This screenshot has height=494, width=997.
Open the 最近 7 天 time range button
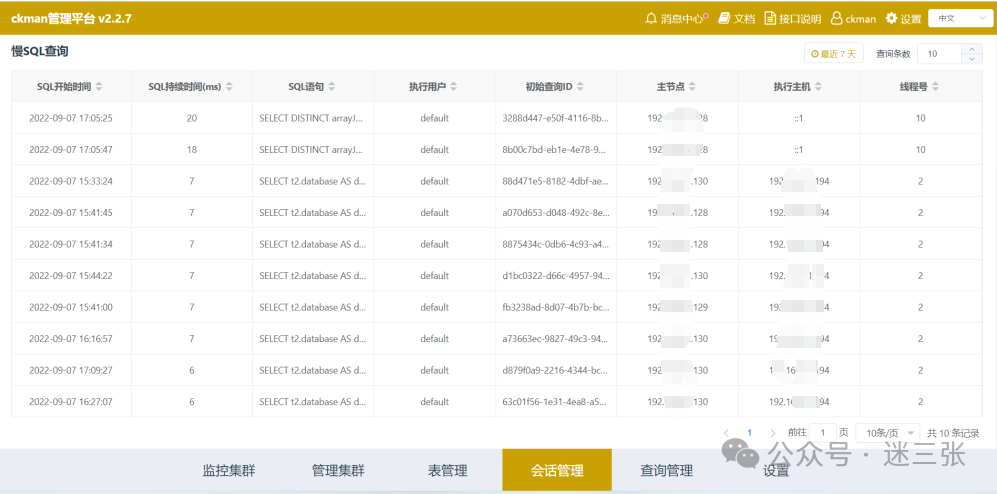coord(834,54)
